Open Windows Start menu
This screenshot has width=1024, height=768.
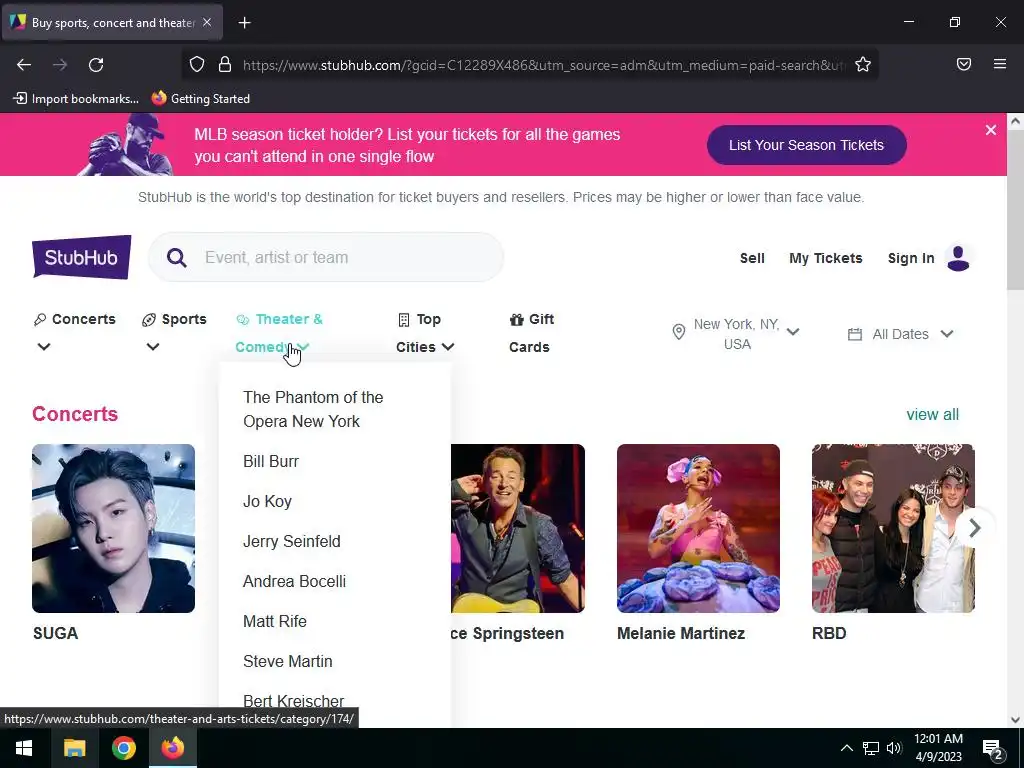tap(24, 748)
